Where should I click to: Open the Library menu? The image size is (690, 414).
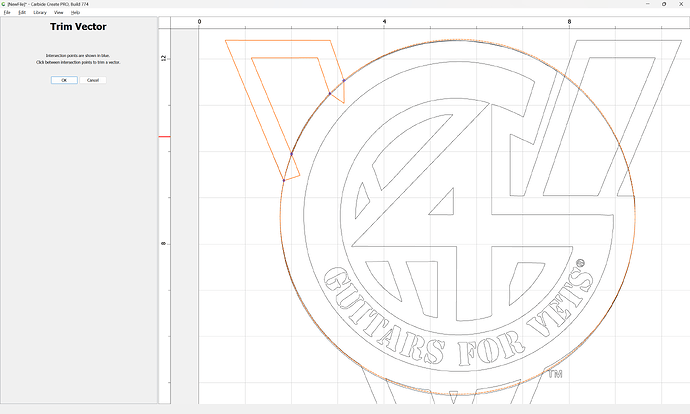pyautogui.click(x=40, y=12)
